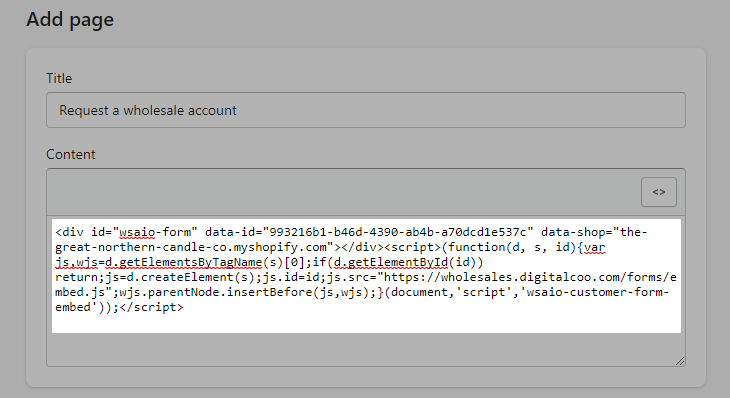Click the content area resize handle
The width and height of the screenshot is (730, 398).
pyautogui.click(x=680, y=361)
